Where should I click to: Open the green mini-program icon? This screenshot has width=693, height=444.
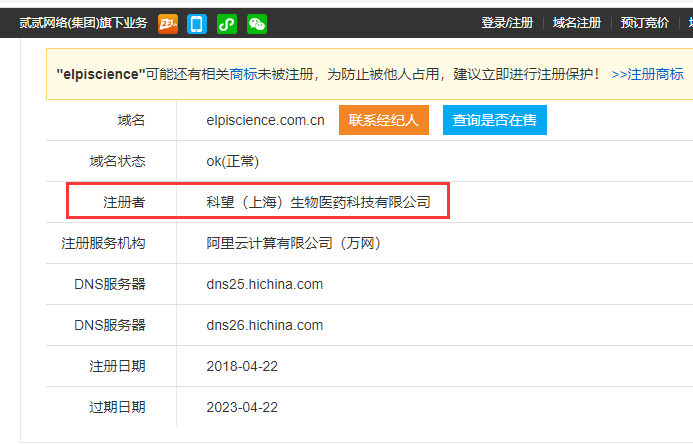[x=227, y=24]
